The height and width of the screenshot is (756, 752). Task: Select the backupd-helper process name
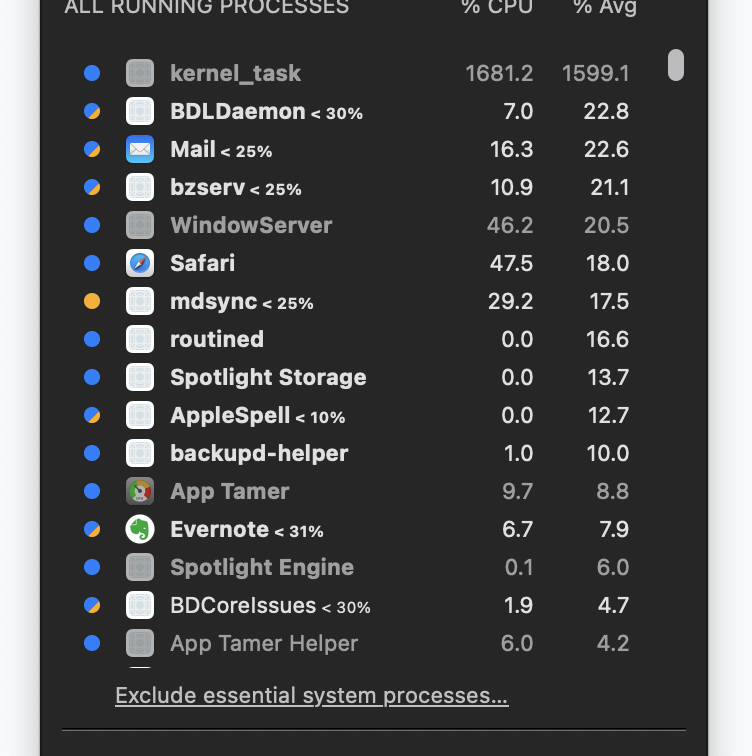(x=259, y=453)
